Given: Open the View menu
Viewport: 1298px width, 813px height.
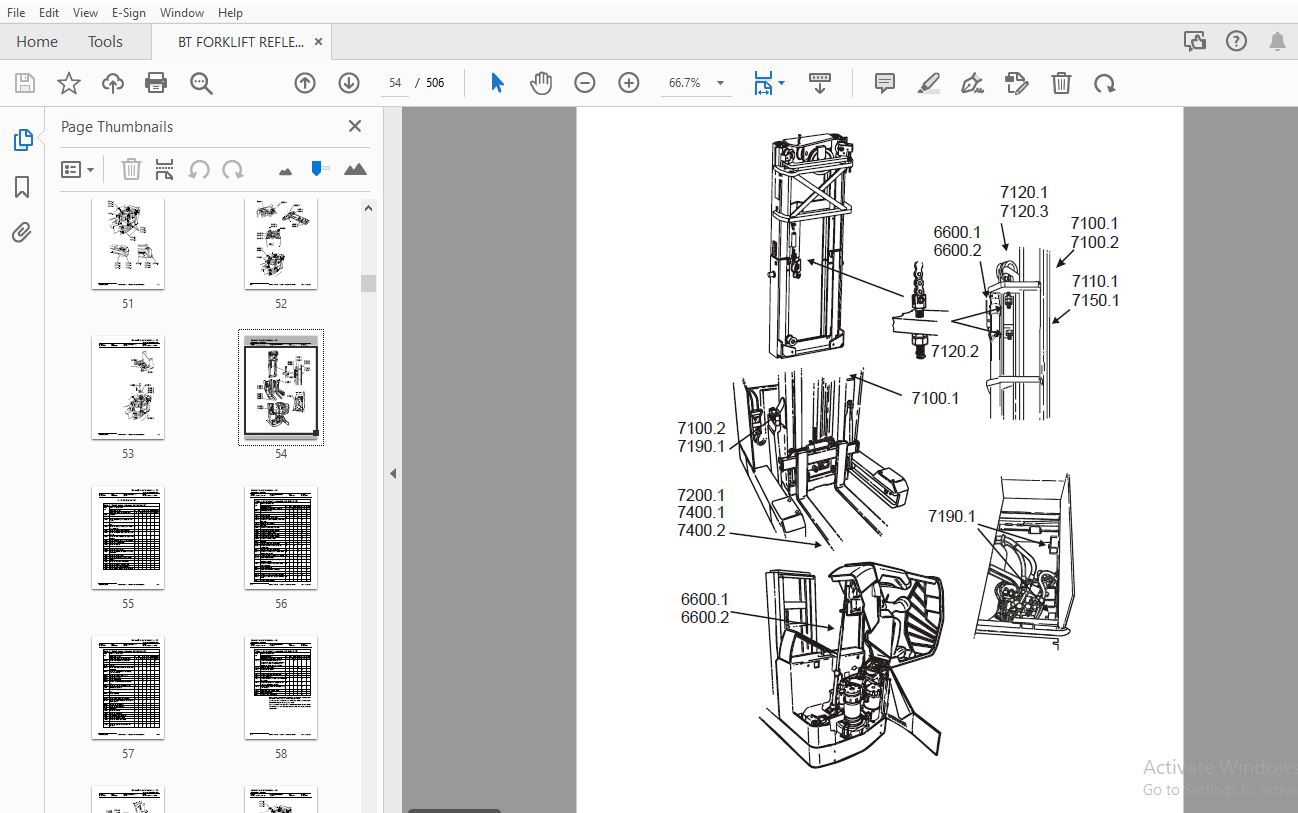Looking at the screenshot, I should pyautogui.click(x=86, y=13).
